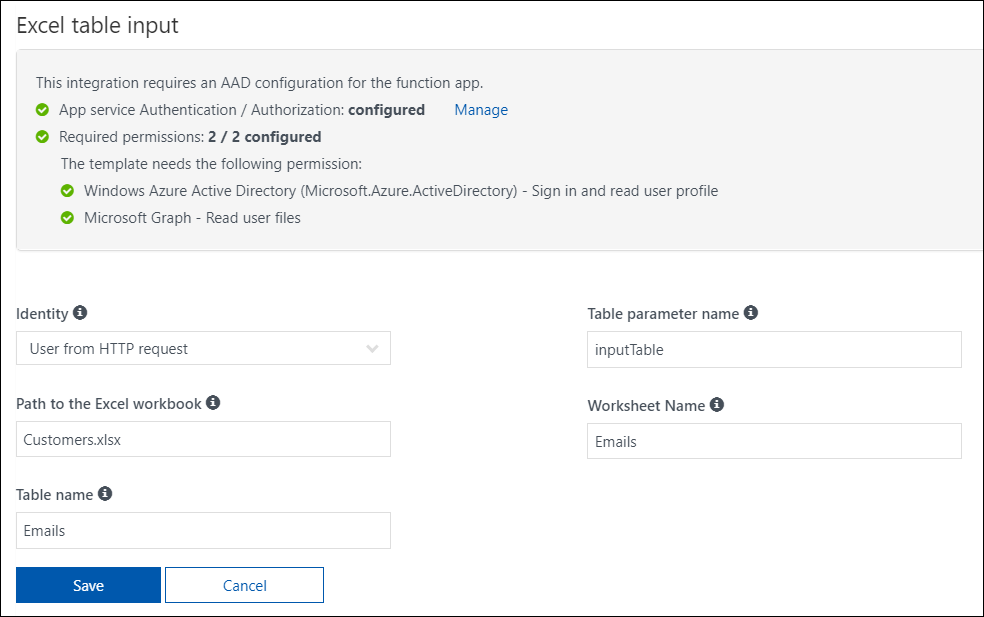Image resolution: width=984 pixels, height=617 pixels.
Task: Click green check next to Windows Azure Active Directory
Action: tap(67, 190)
